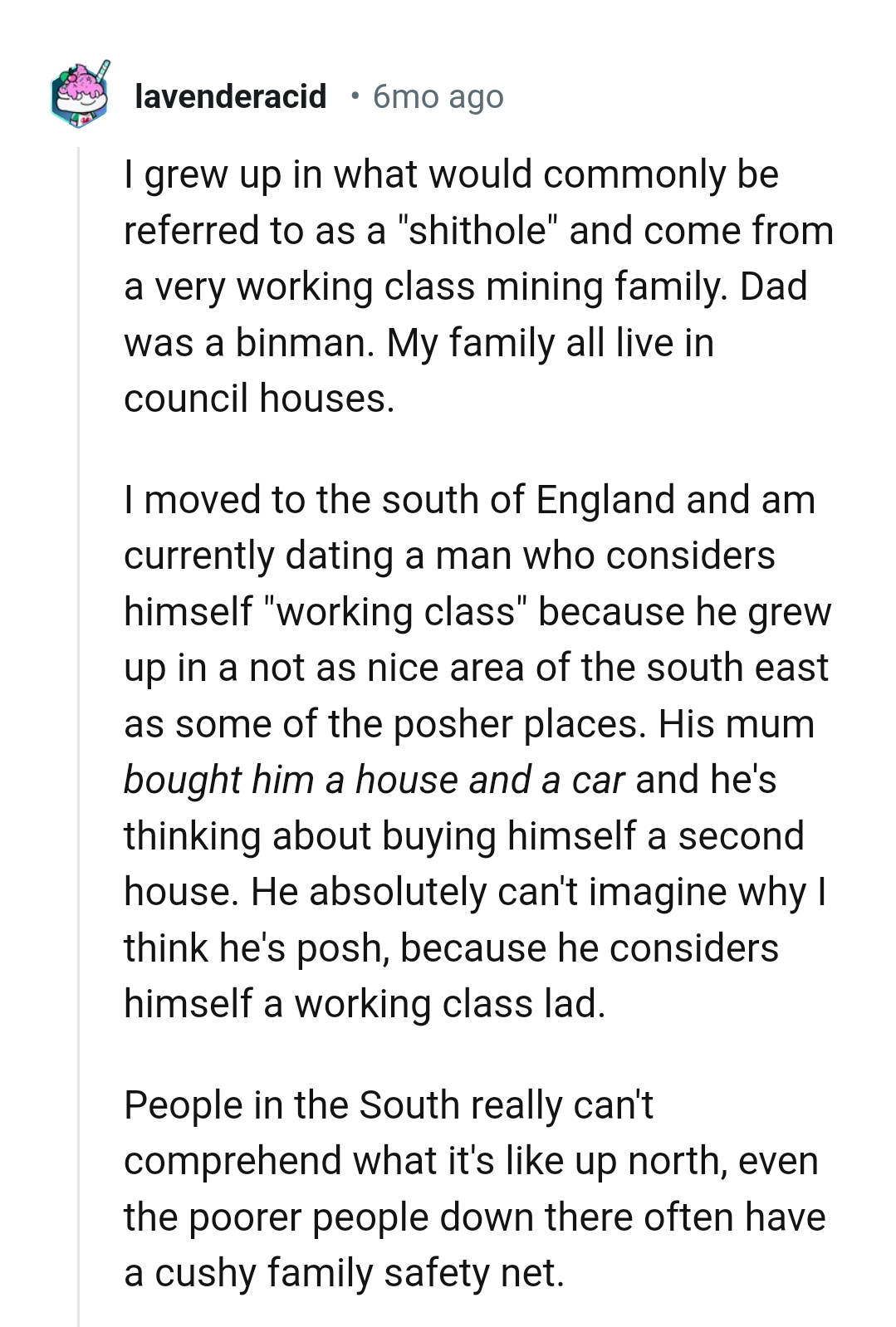Screen dimensions: 896x1327
Task: Open lavenderacid's avatar icon
Action: [x=80, y=95]
